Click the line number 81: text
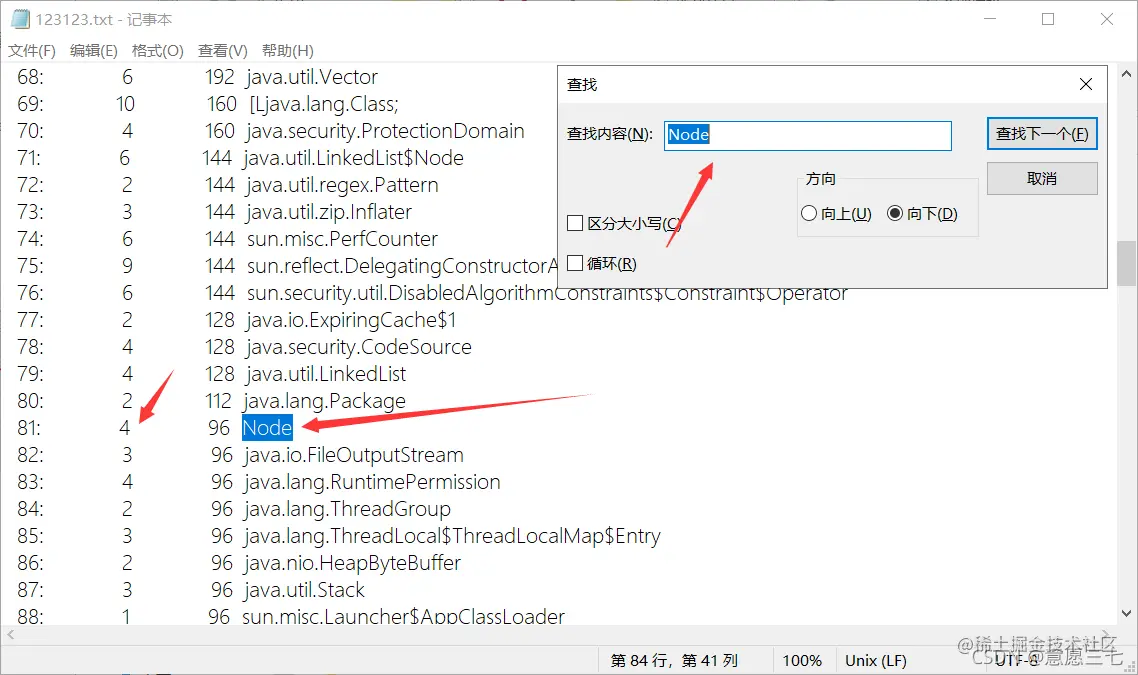The height and width of the screenshot is (675, 1138). click(30, 428)
